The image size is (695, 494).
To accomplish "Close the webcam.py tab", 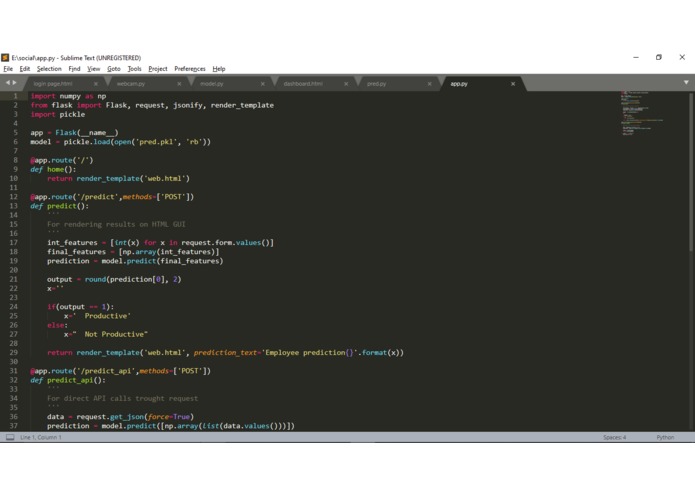I will (179, 84).
